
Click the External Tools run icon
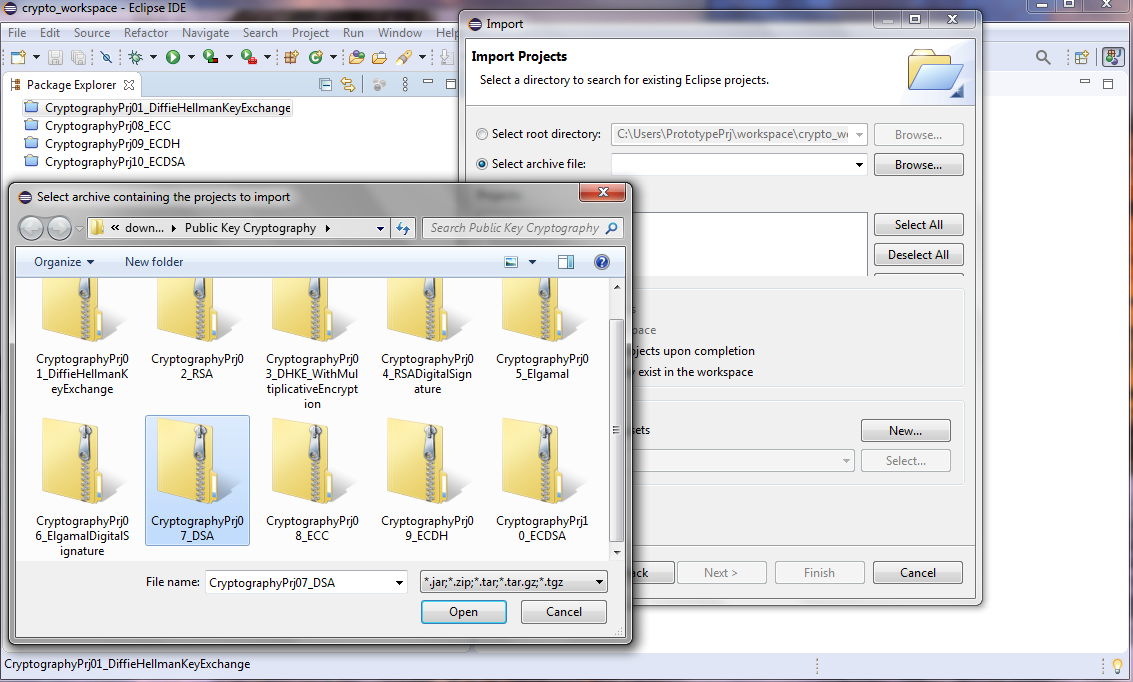249,57
